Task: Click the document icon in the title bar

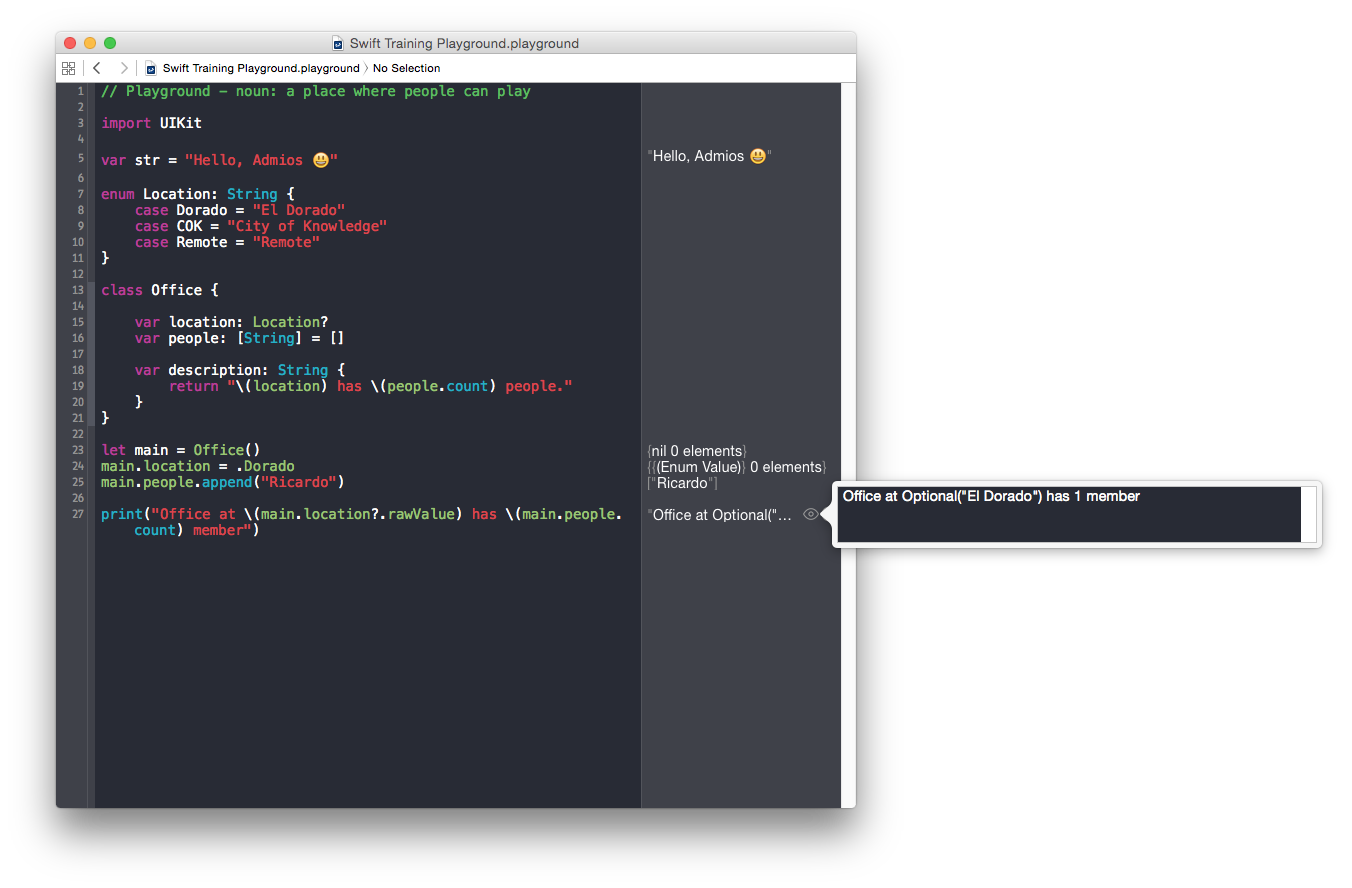Action: click(338, 43)
